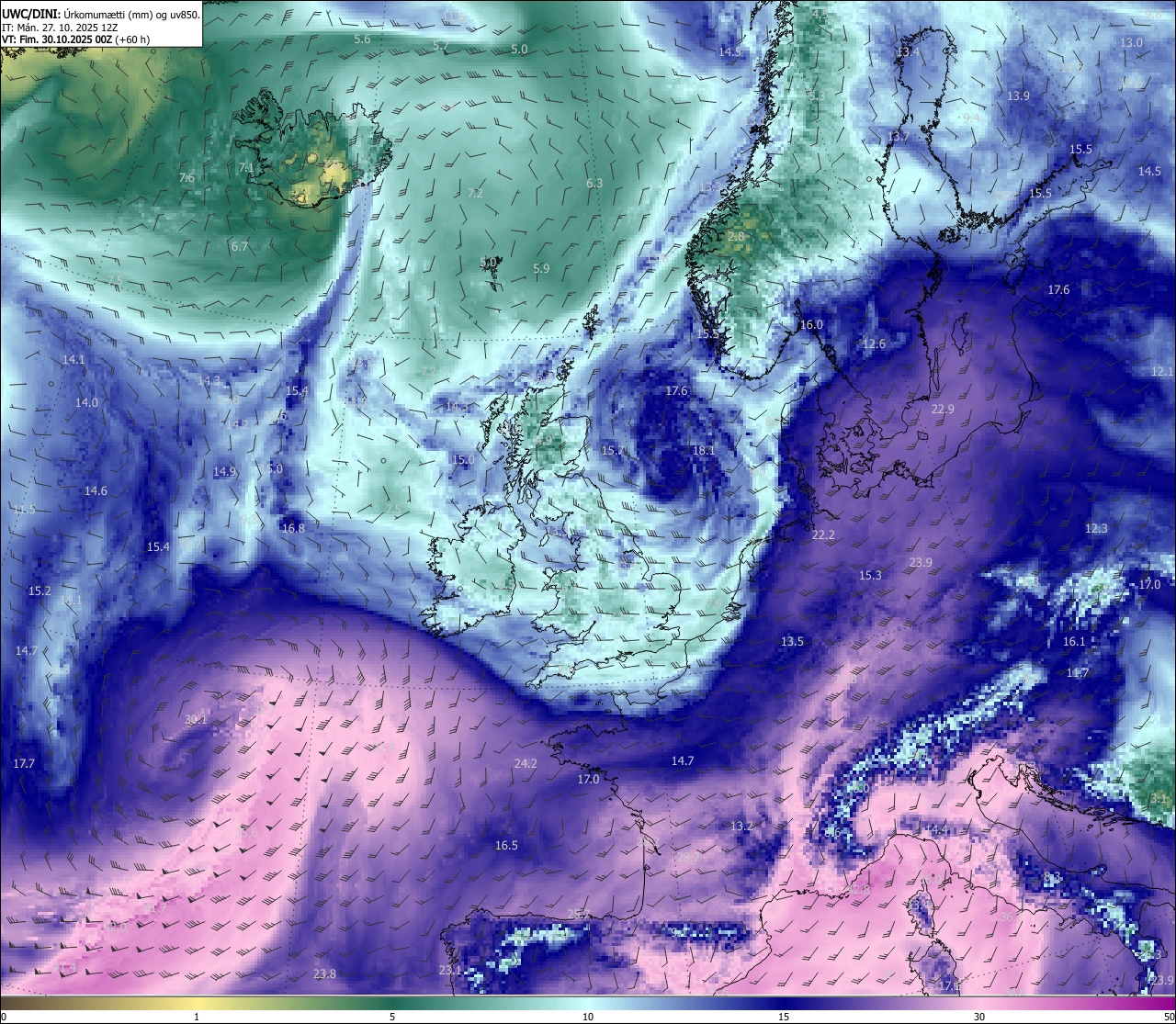Click the 11.7 map value

point(1078,673)
